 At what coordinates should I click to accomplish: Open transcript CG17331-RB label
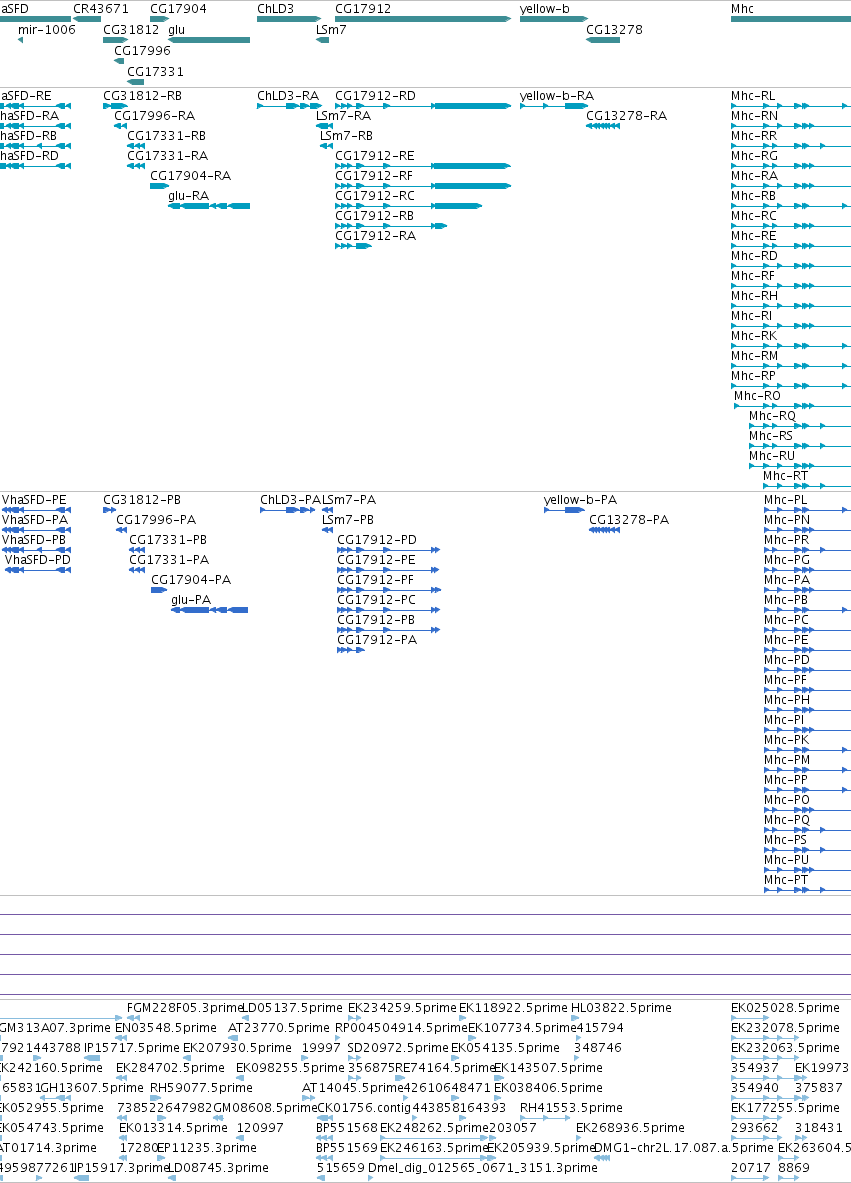167,136
